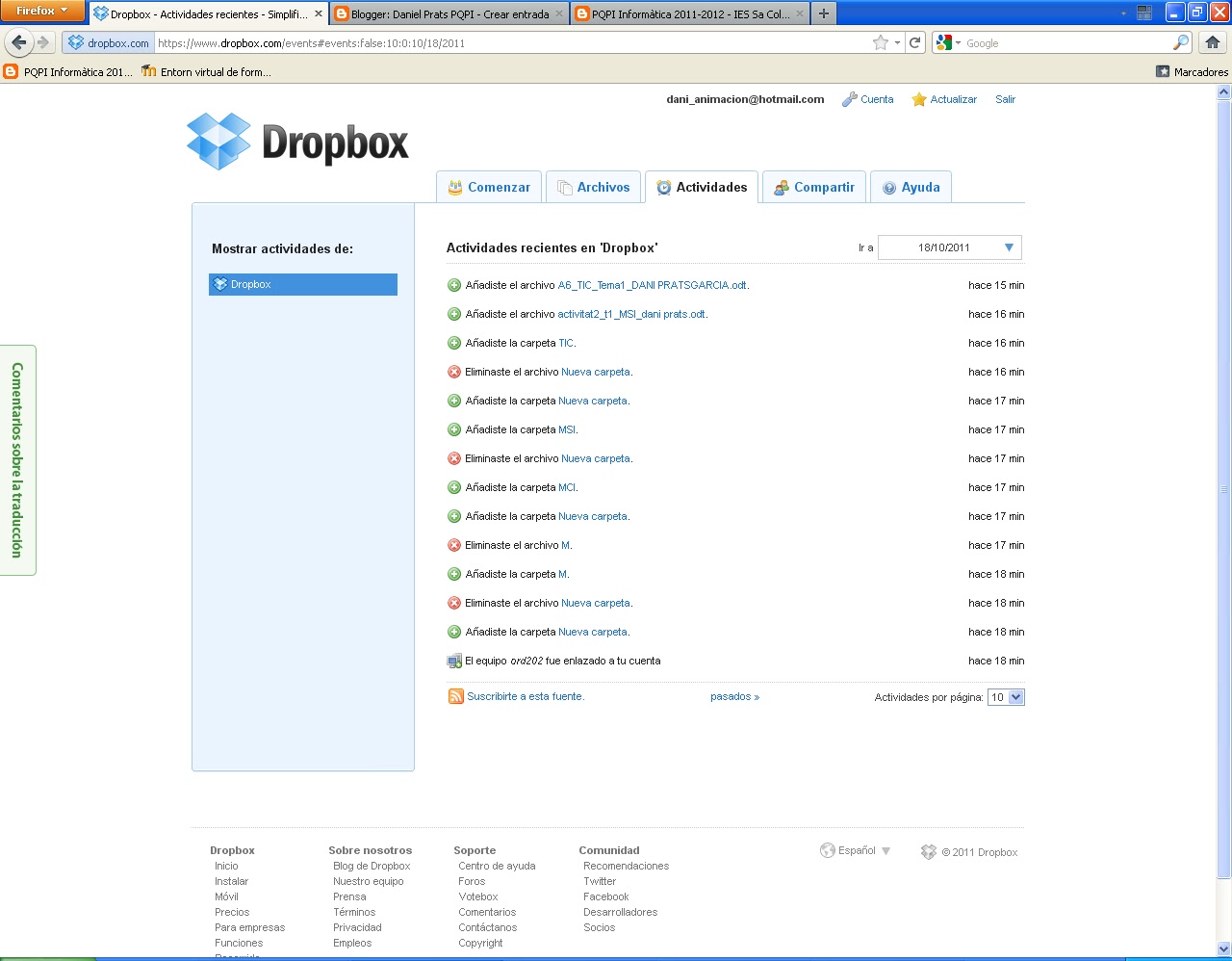Open the footer Instalar link
This screenshot has height=961, width=1232.
(x=231, y=881)
